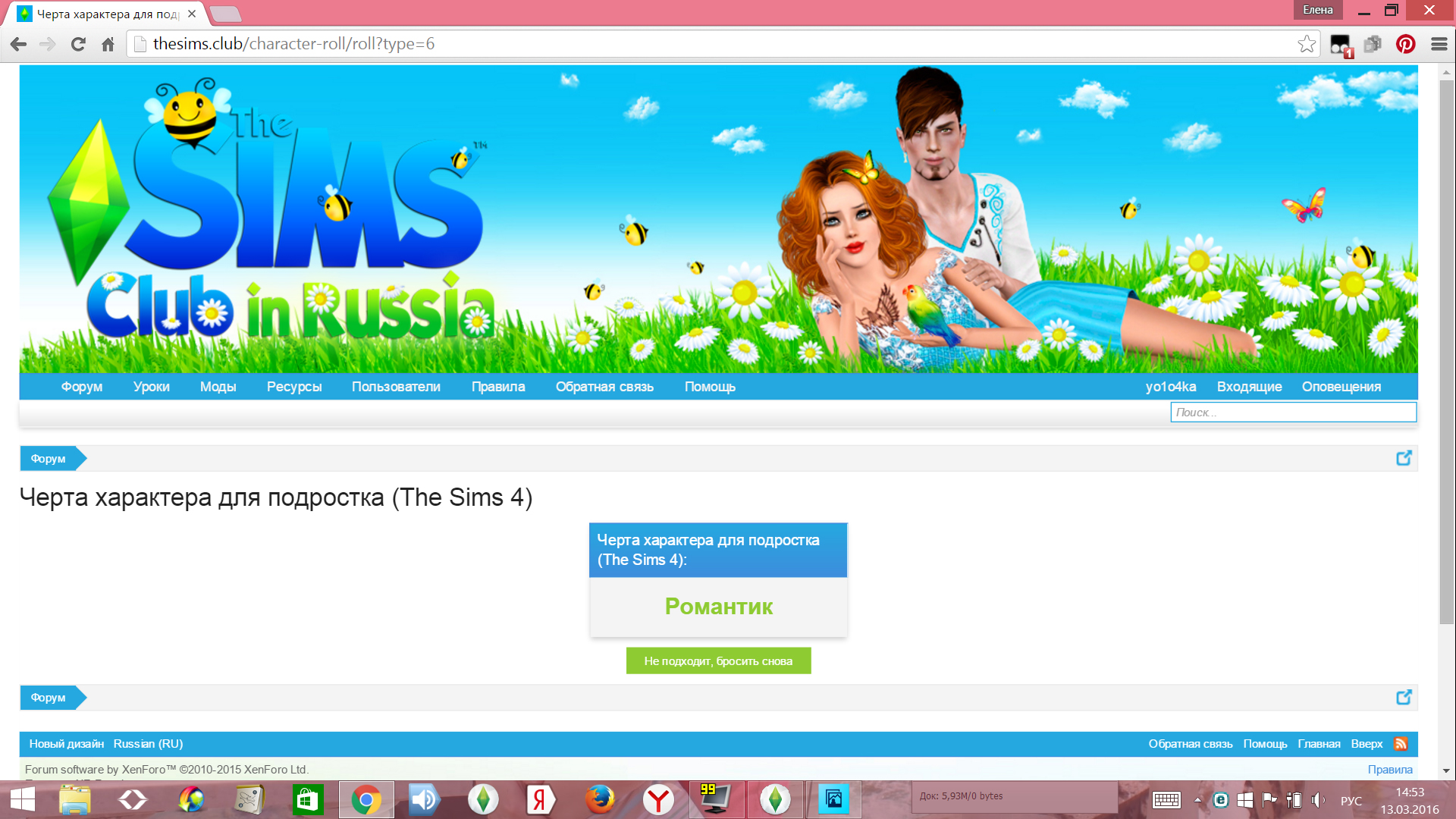Open Yandex Browser Y taskbar icon
This screenshot has width=1456, height=819.
[658, 799]
